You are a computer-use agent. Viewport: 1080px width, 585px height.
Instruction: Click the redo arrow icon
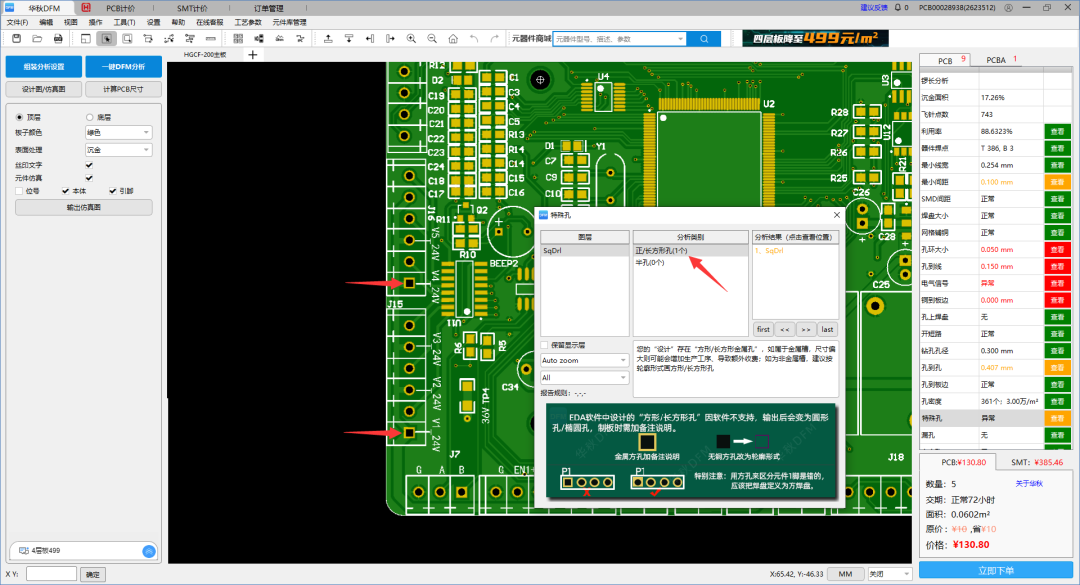[495, 39]
